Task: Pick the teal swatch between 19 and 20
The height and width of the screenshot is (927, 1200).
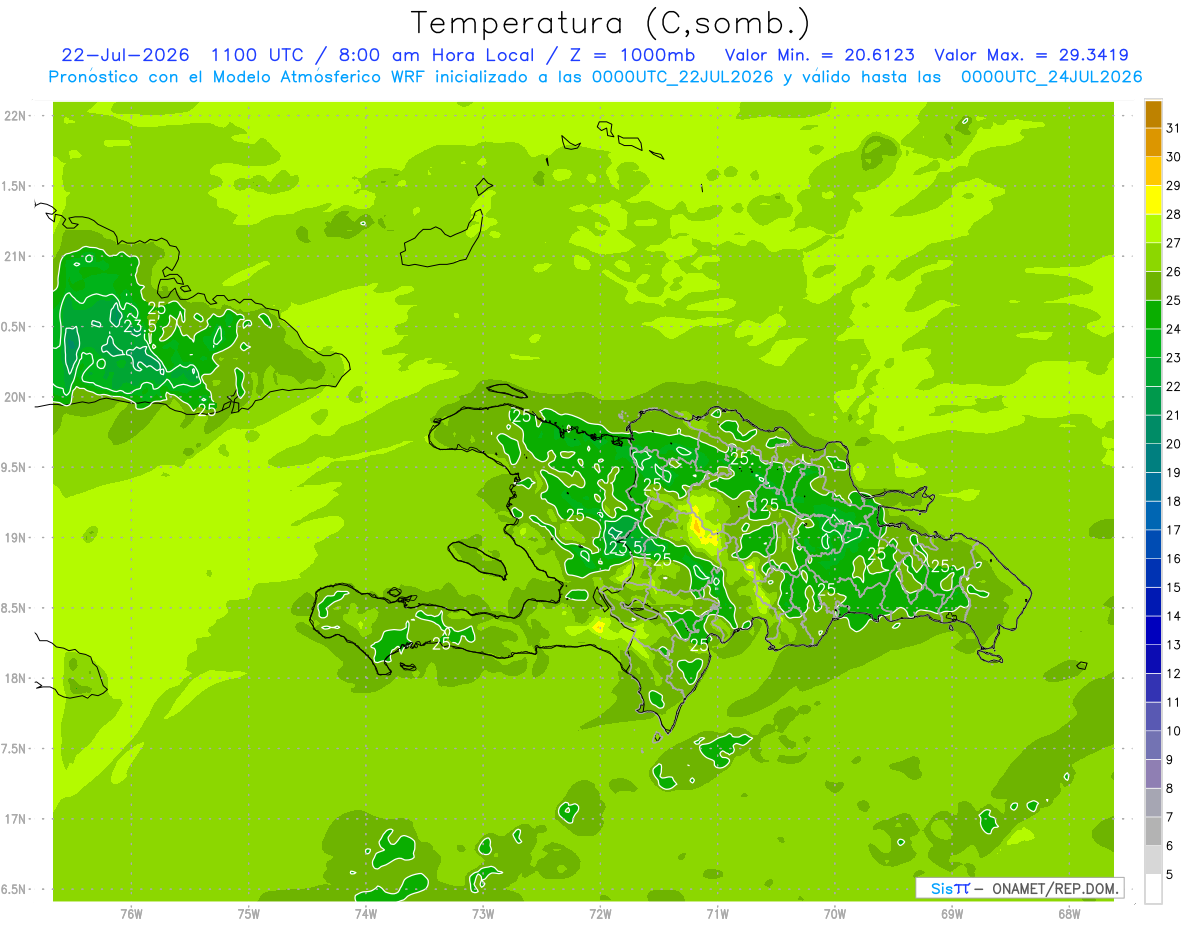Action: point(1153,459)
